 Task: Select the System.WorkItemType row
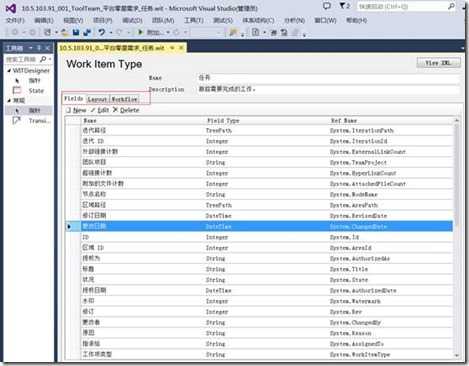259,354
